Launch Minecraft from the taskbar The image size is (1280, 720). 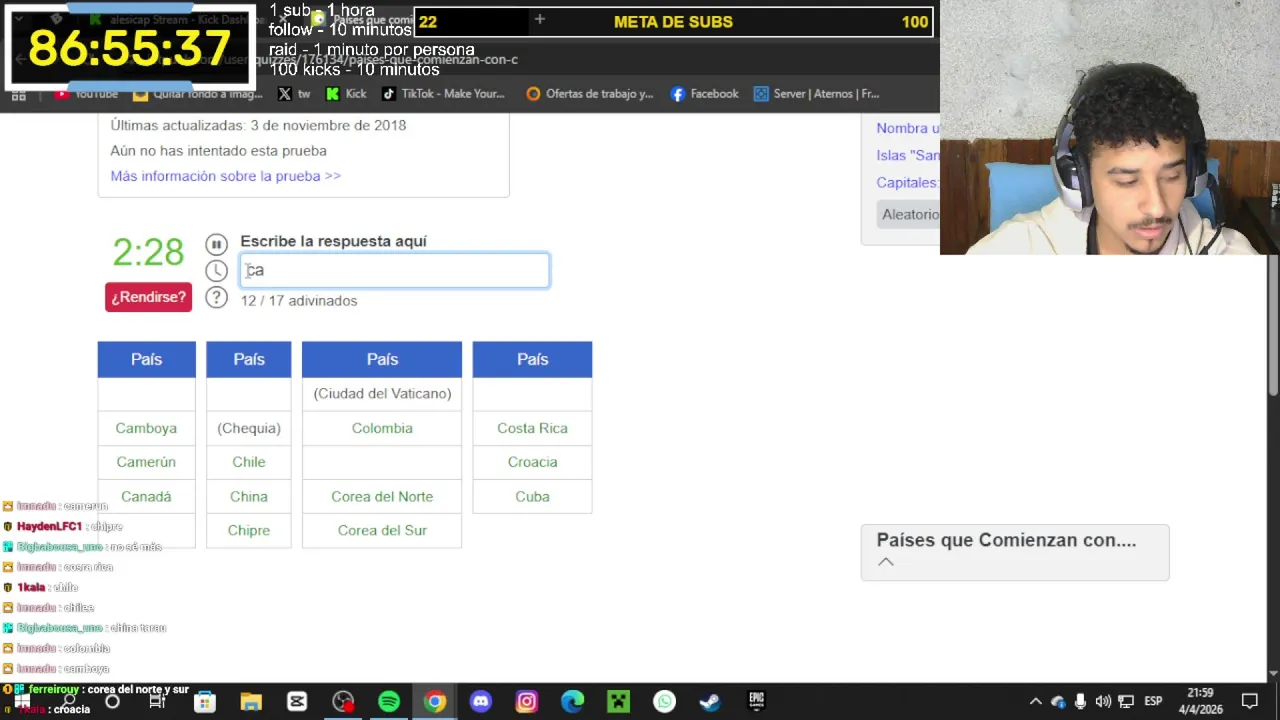(619, 702)
